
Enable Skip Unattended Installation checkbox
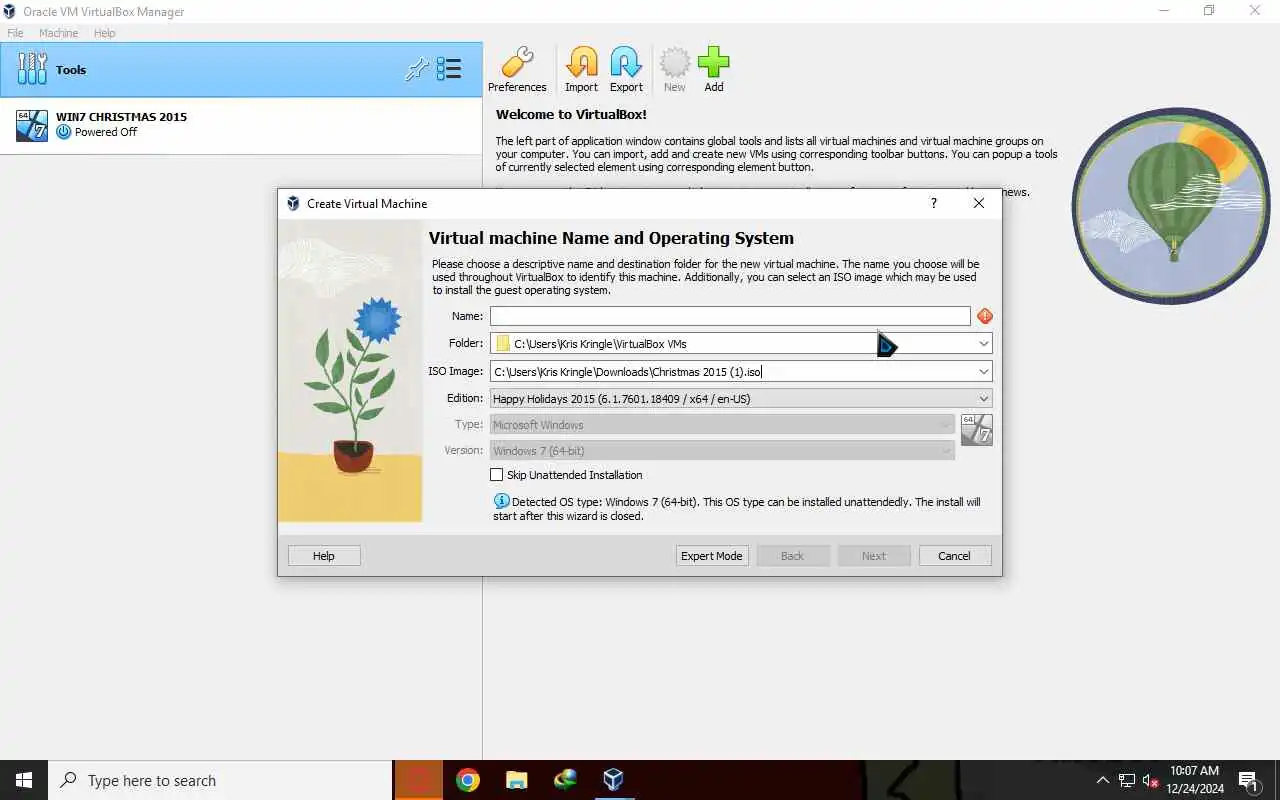pyautogui.click(x=497, y=475)
